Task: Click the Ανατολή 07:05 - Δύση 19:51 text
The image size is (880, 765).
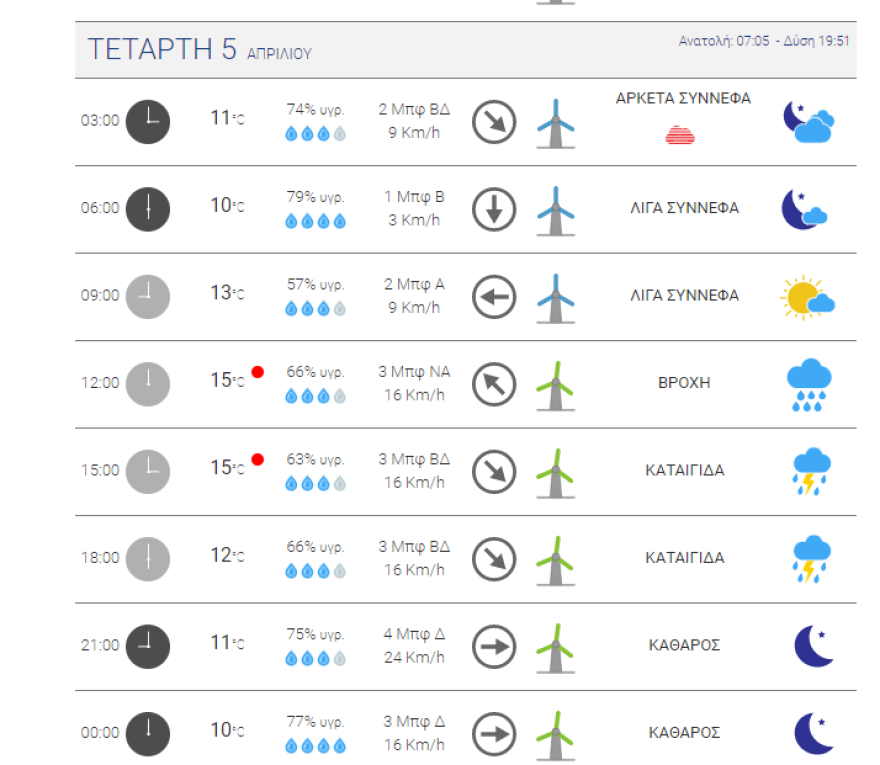Action: point(764,41)
